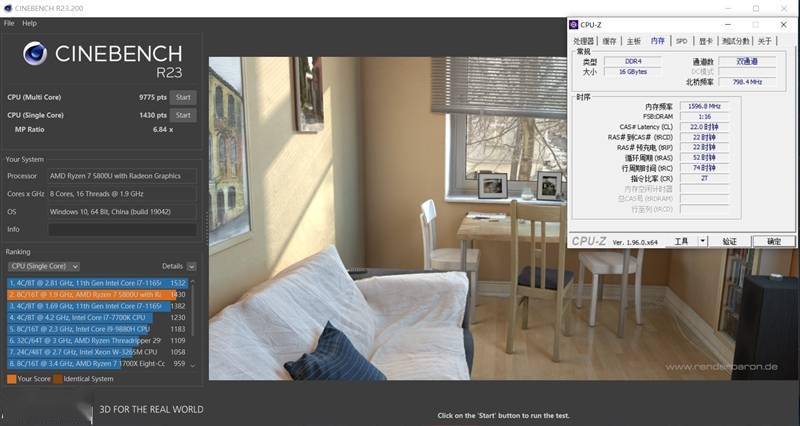
Task: Click the CAS# Latency 22.0 value
Action: pos(704,127)
